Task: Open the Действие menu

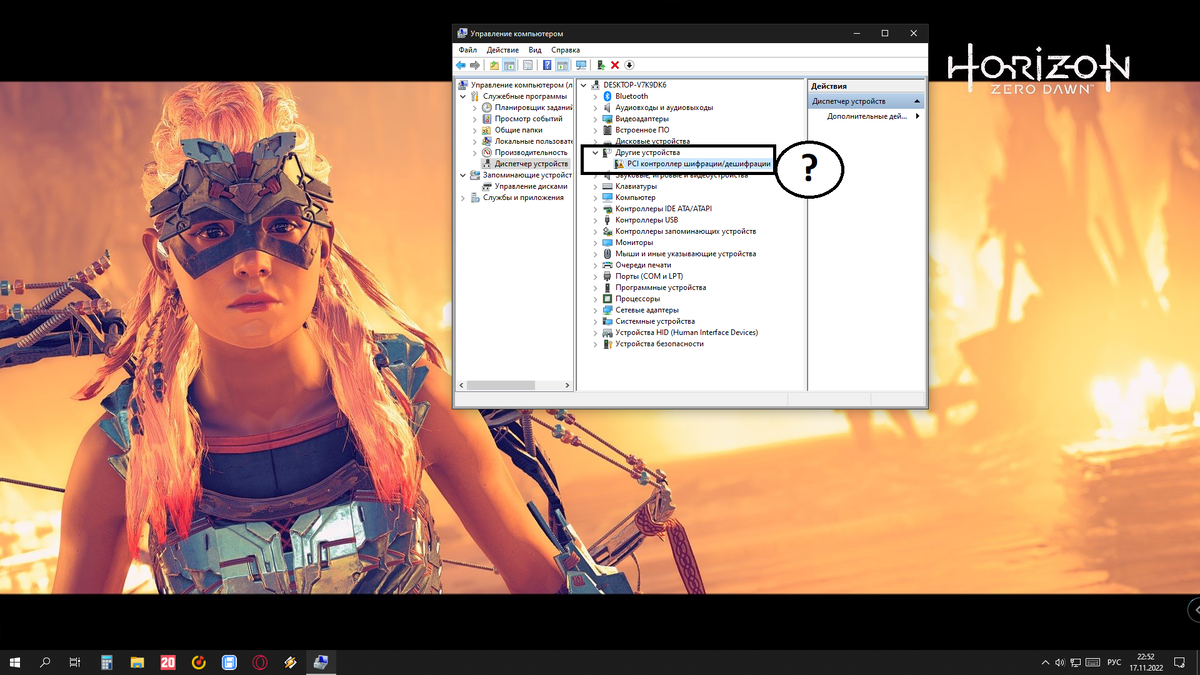Action: tap(502, 50)
